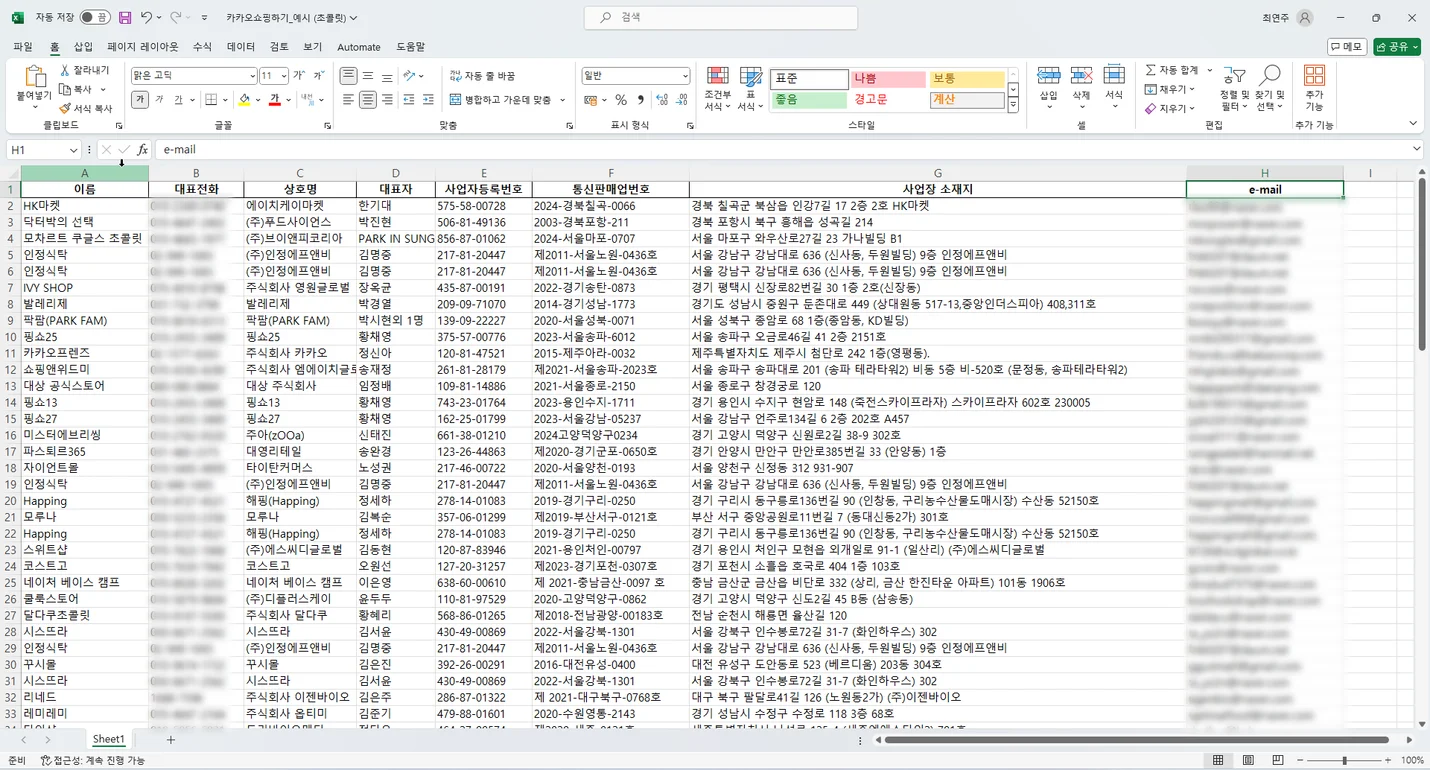Image resolution: width=1430 pixels, height=770 pixels.
Task: Toggle Middle vertical alignment
Action: 368,76
